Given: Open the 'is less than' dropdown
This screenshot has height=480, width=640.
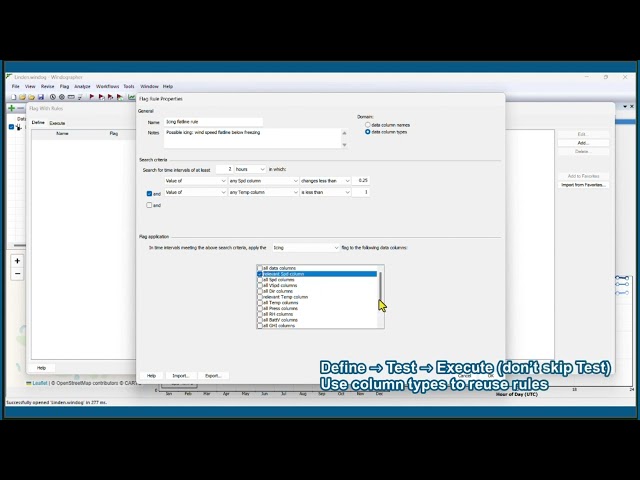Looking at the screenshot, I should pos(325,192).
